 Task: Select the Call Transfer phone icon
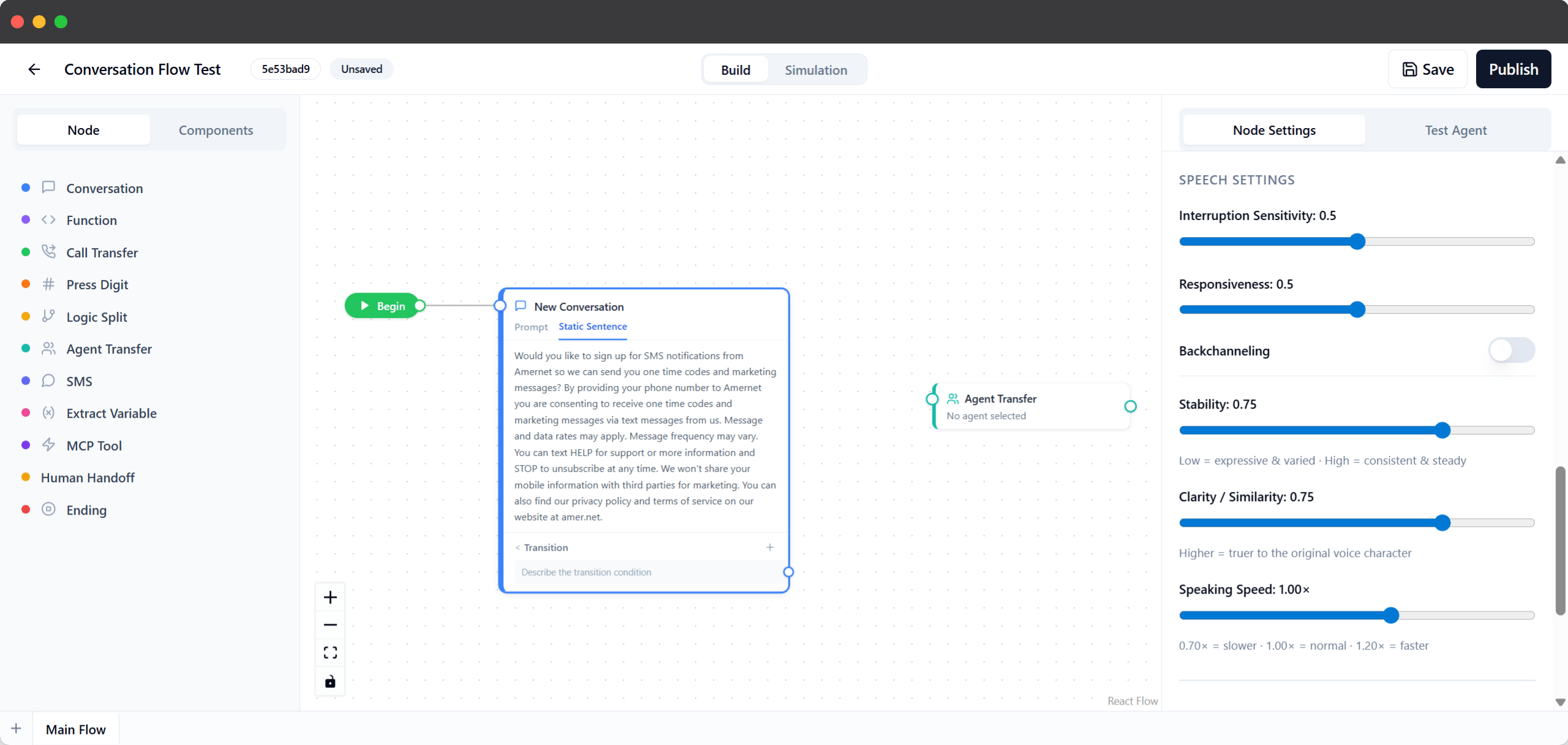click(x=48, y=252)
